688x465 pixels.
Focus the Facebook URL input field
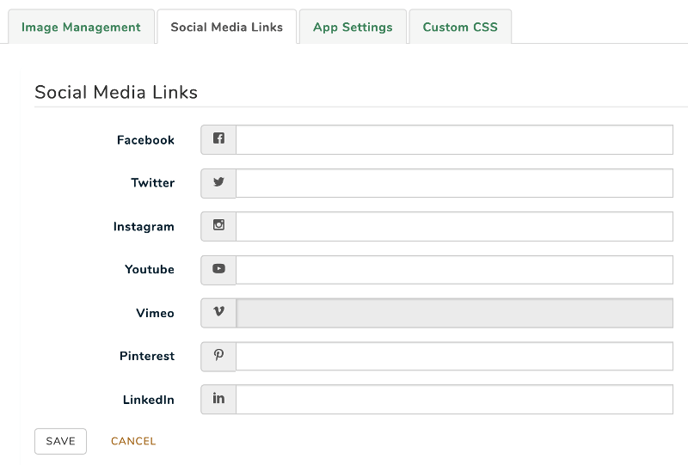(455, 140)
